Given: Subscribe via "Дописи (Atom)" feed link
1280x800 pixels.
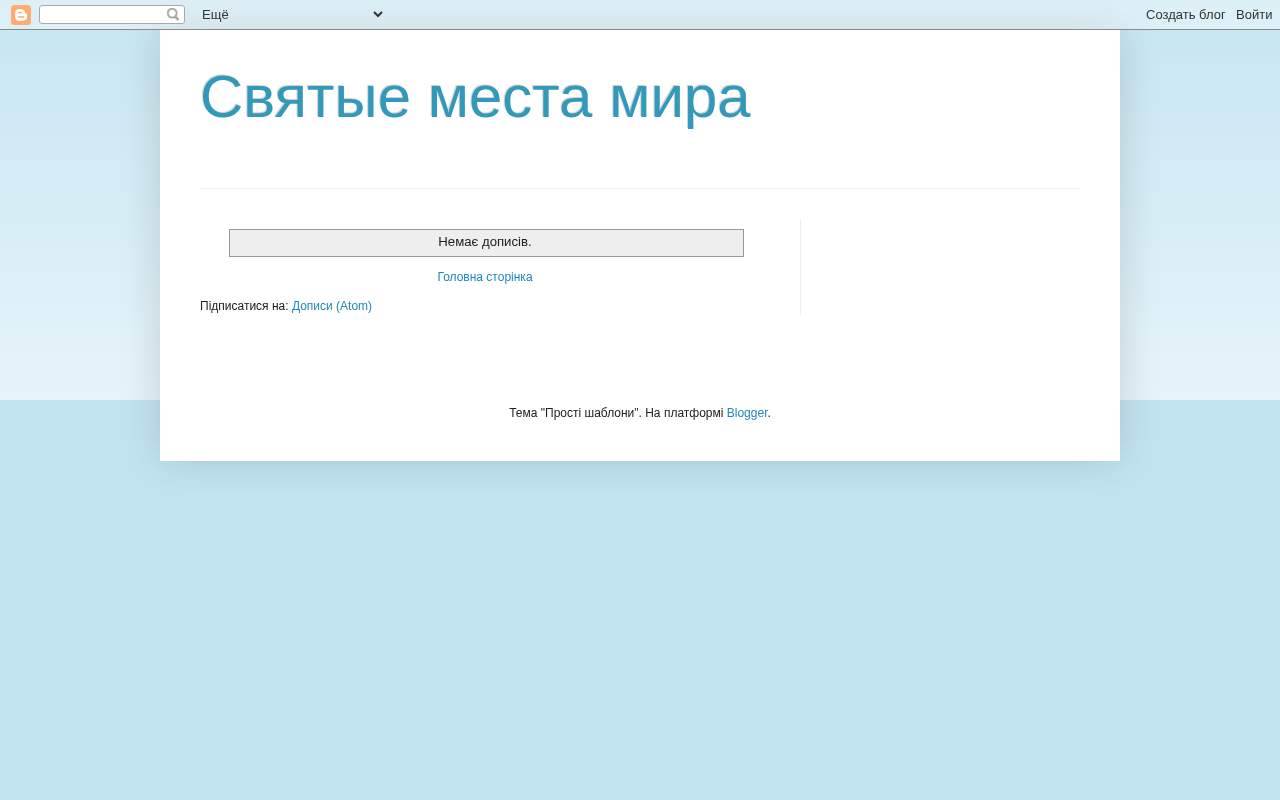Looking at the screenshot, I should [x=332, y=306].
